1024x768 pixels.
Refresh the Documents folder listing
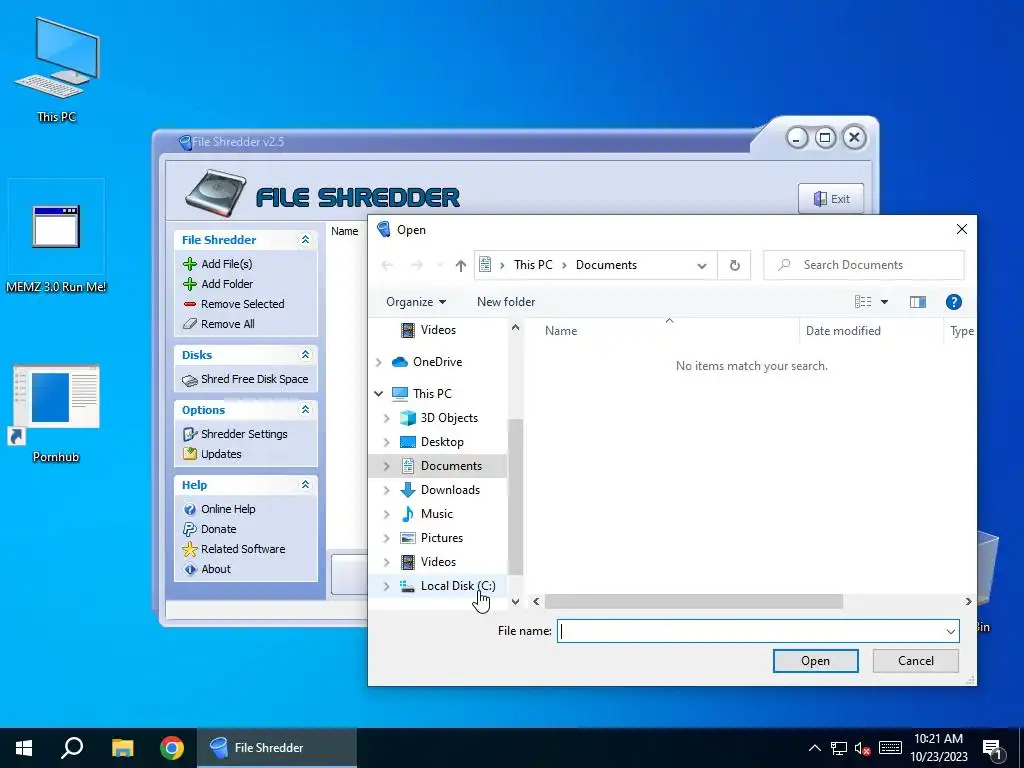click(x=734, y=265)
